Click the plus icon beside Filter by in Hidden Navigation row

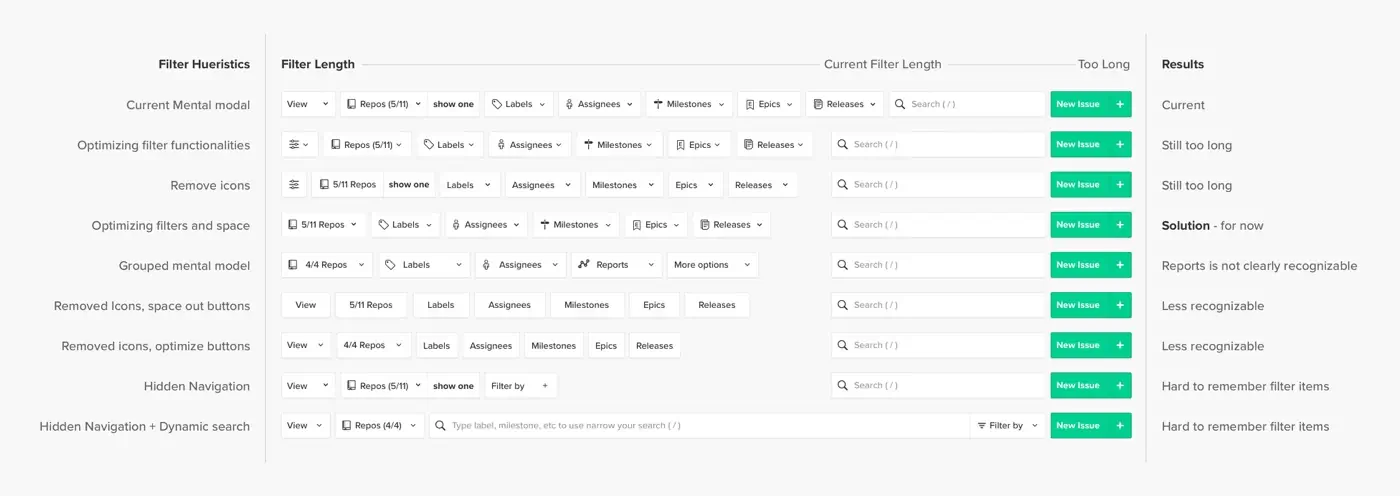tap(545, 385)
